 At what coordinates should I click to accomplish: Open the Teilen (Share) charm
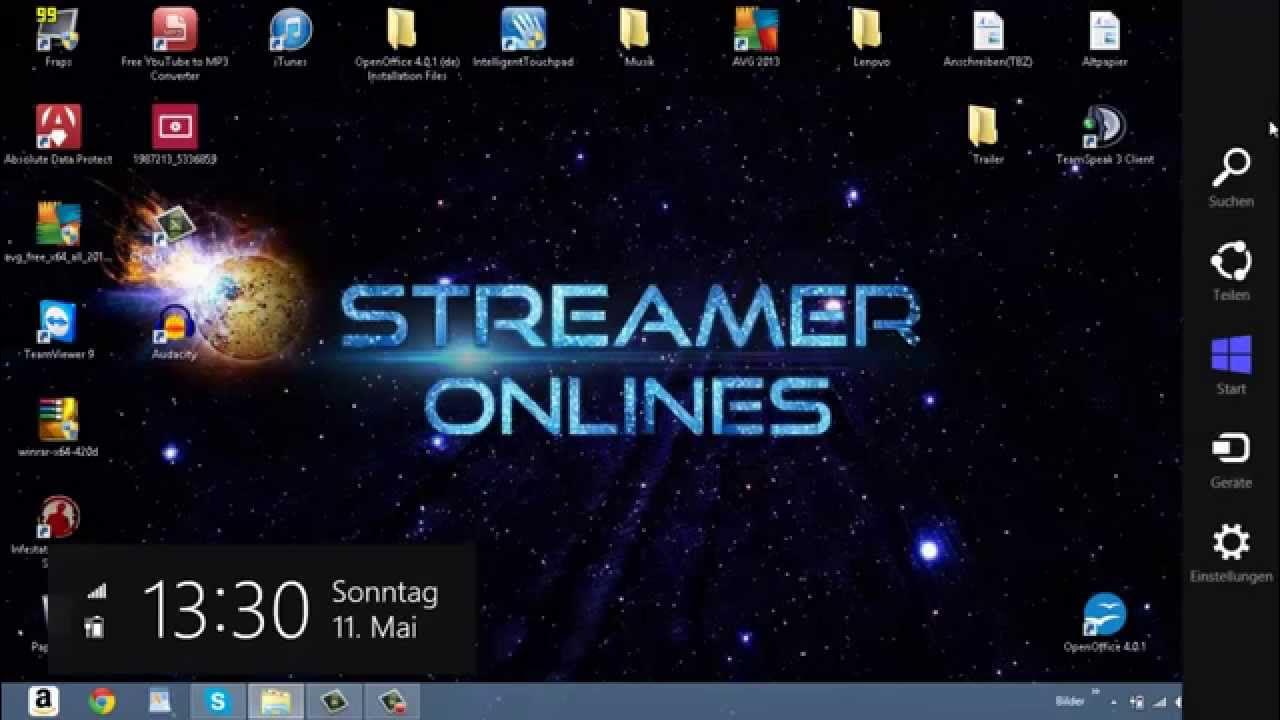click(x=1231, y=271)
